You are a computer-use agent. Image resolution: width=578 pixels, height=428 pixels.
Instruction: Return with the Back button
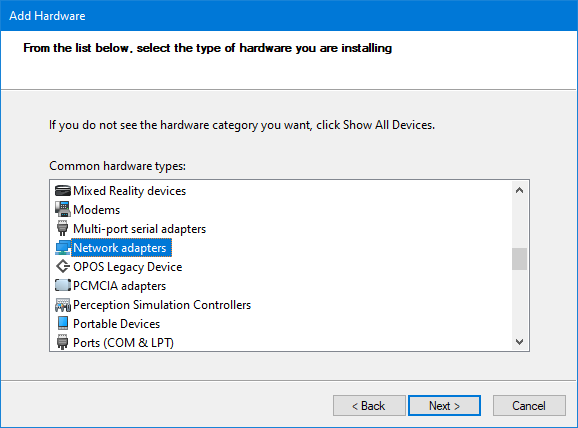pos(369,406)
